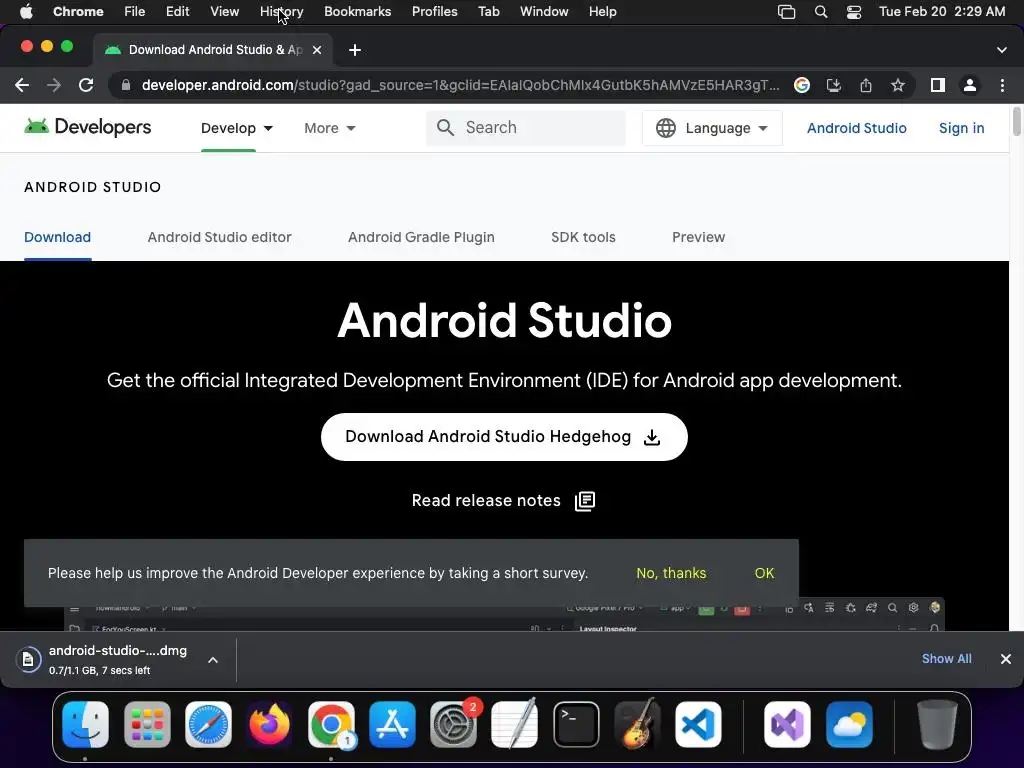Bookmark this page with the star icon
This screenshot has width=1024, height=768.
(898, 85)
